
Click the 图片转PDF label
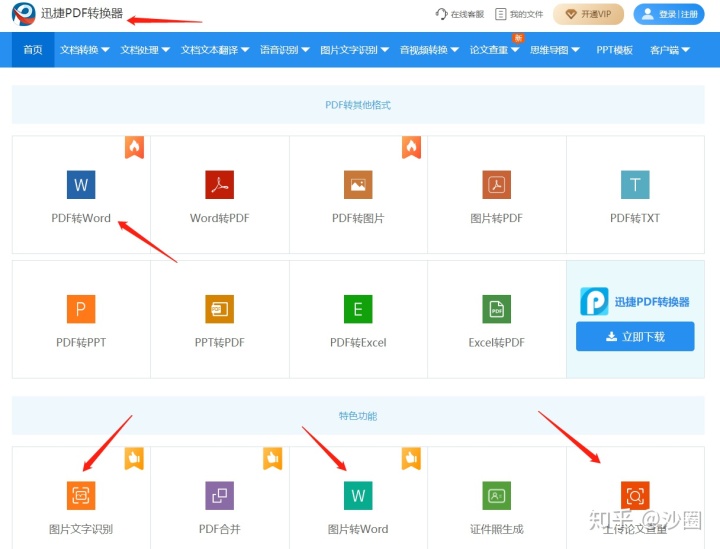coord(496,218)
